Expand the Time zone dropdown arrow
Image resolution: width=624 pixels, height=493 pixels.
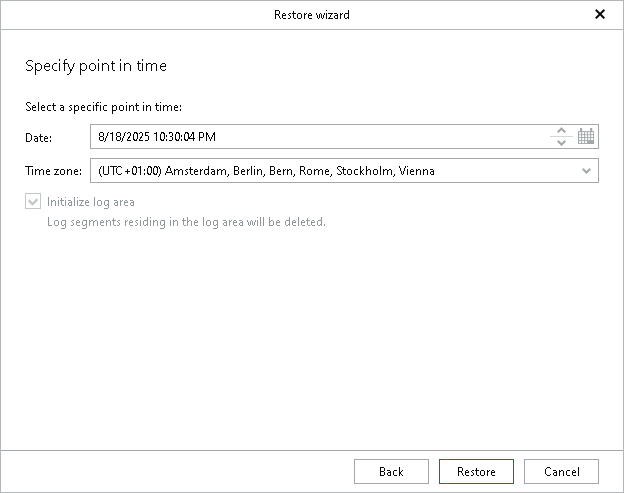click(586, 171)
